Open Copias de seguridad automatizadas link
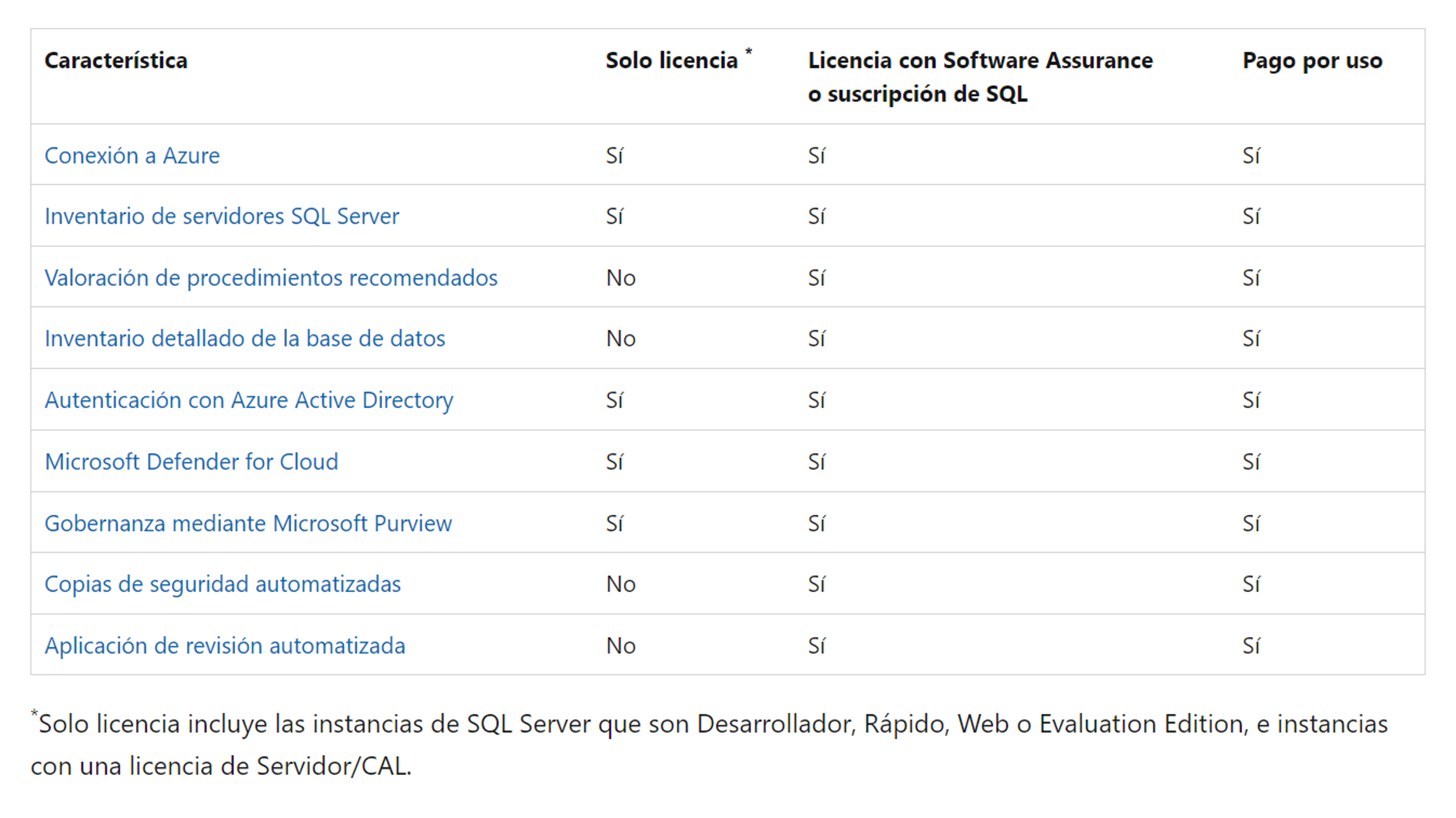 pos(223,584)
